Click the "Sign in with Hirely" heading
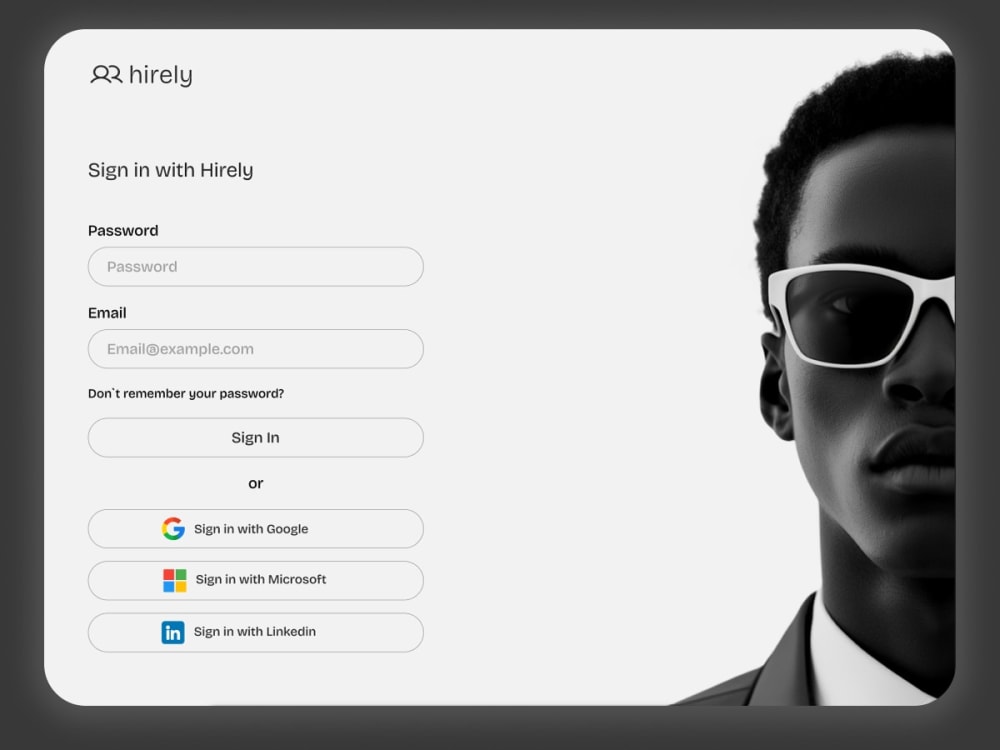 pyautogui.click(x=170, y=170)
